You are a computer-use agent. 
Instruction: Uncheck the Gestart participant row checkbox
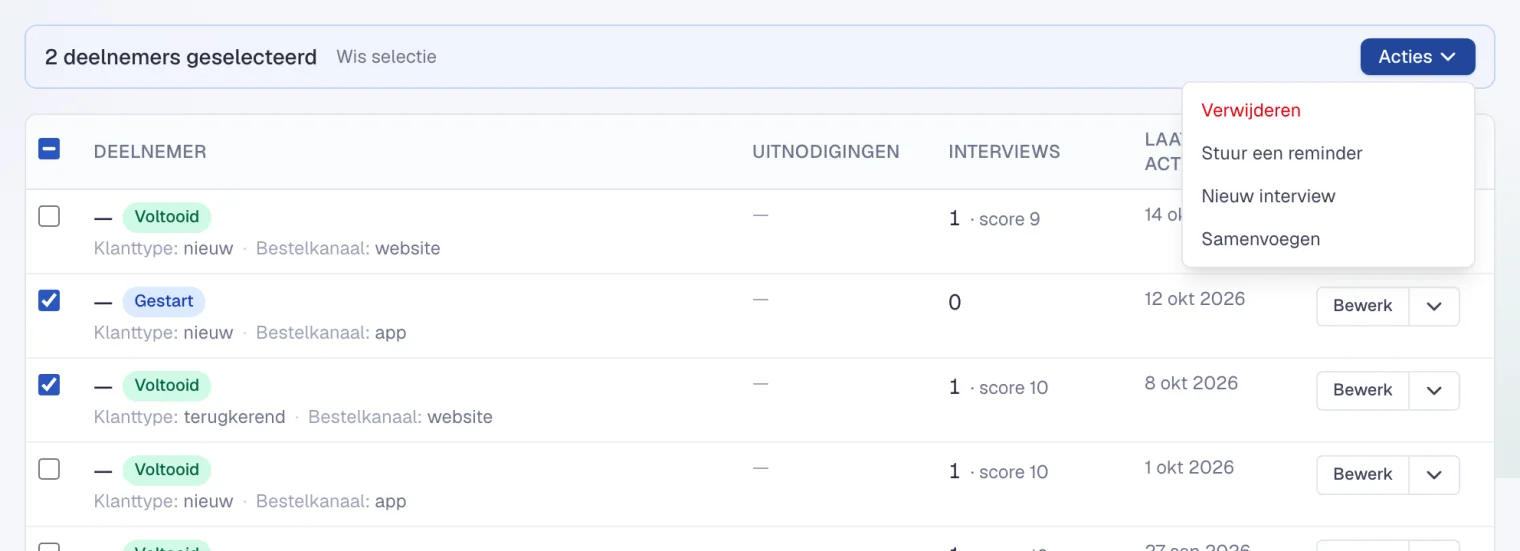tap(49, 300)
